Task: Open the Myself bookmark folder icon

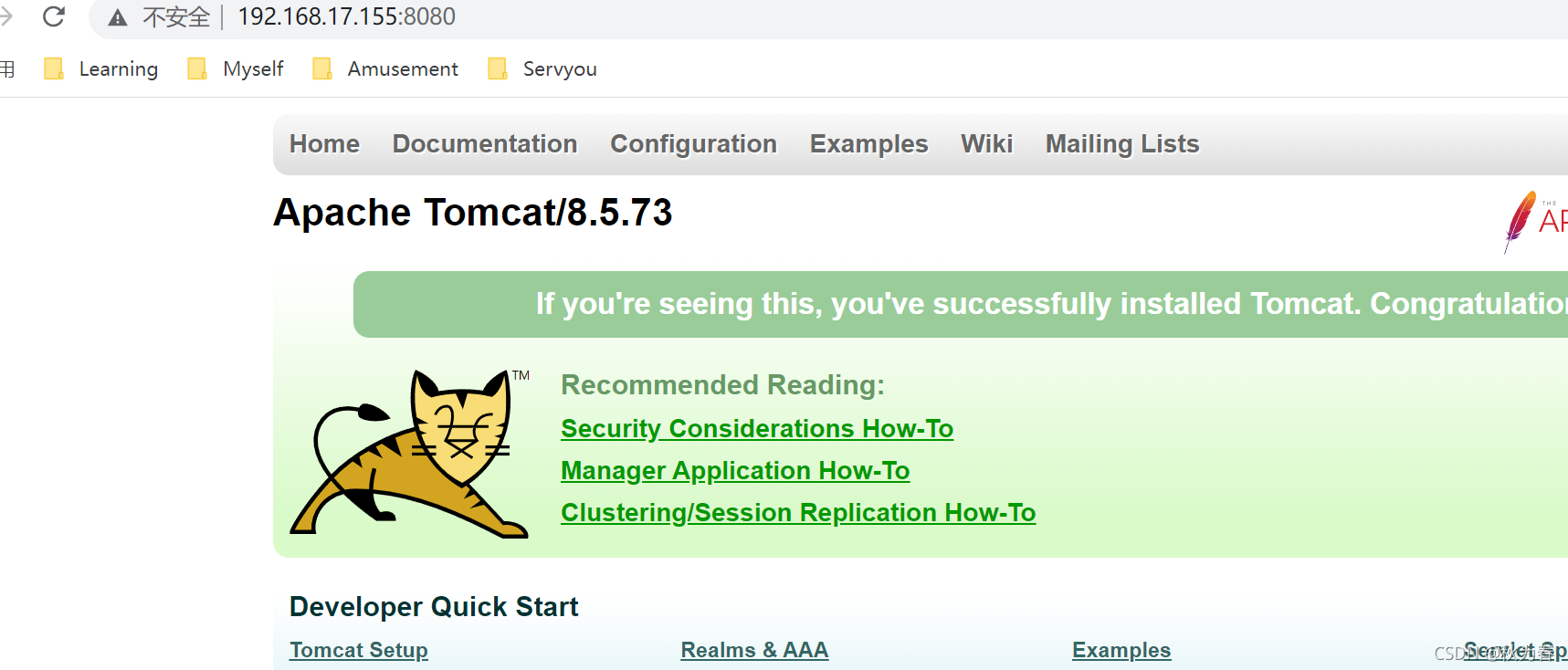Action: pos(197,68)
